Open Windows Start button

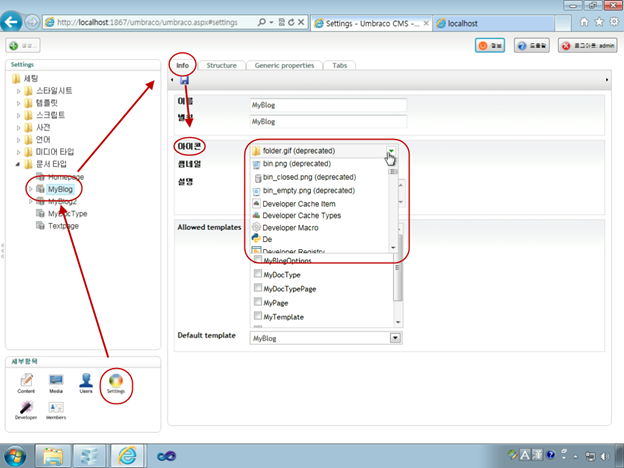click(15, 456)
